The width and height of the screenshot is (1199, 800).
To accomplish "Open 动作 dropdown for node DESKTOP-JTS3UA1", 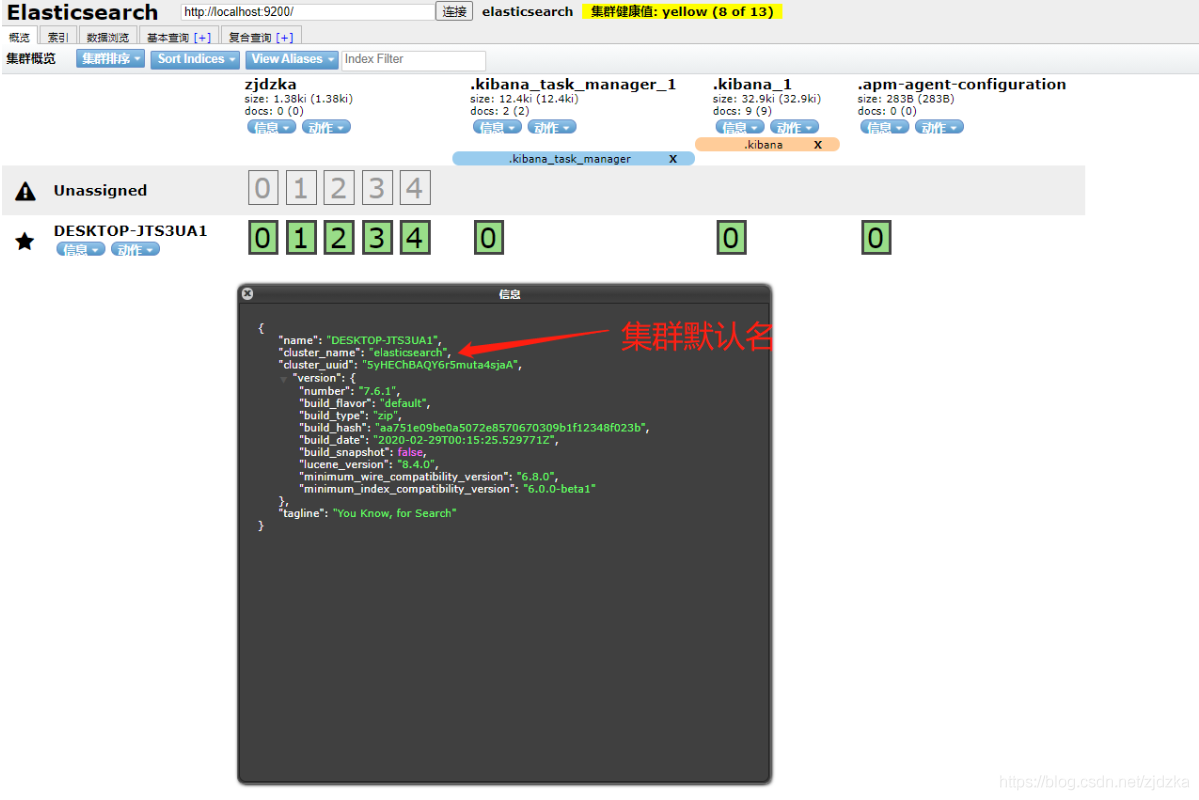I will (x=135, y=249).
